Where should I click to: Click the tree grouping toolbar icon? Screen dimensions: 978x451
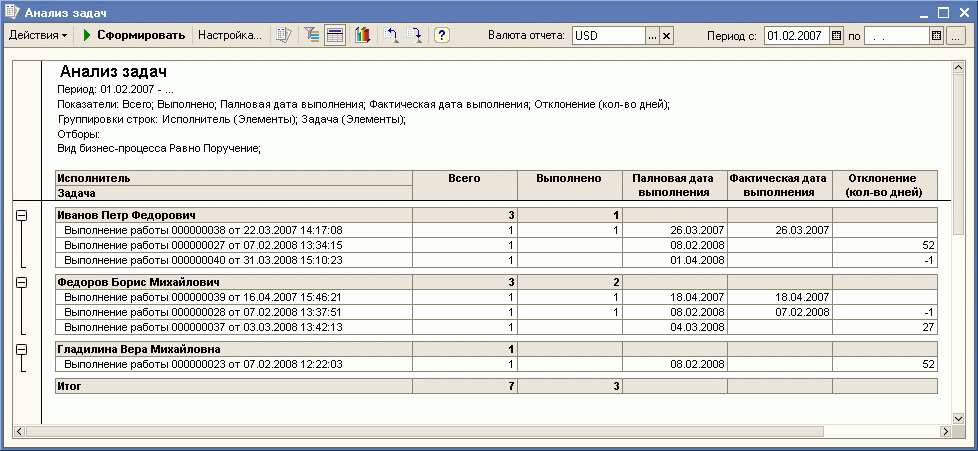[312, 35]
